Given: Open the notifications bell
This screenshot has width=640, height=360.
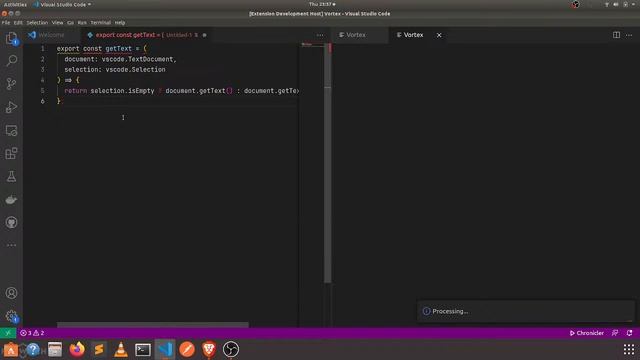Looking at the screenshot, I should click(x=629, y=333).
